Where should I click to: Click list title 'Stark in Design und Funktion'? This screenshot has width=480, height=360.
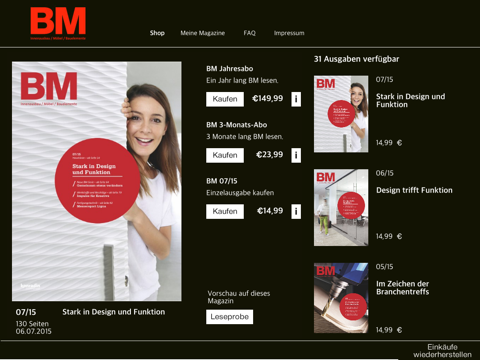(410, 100)
